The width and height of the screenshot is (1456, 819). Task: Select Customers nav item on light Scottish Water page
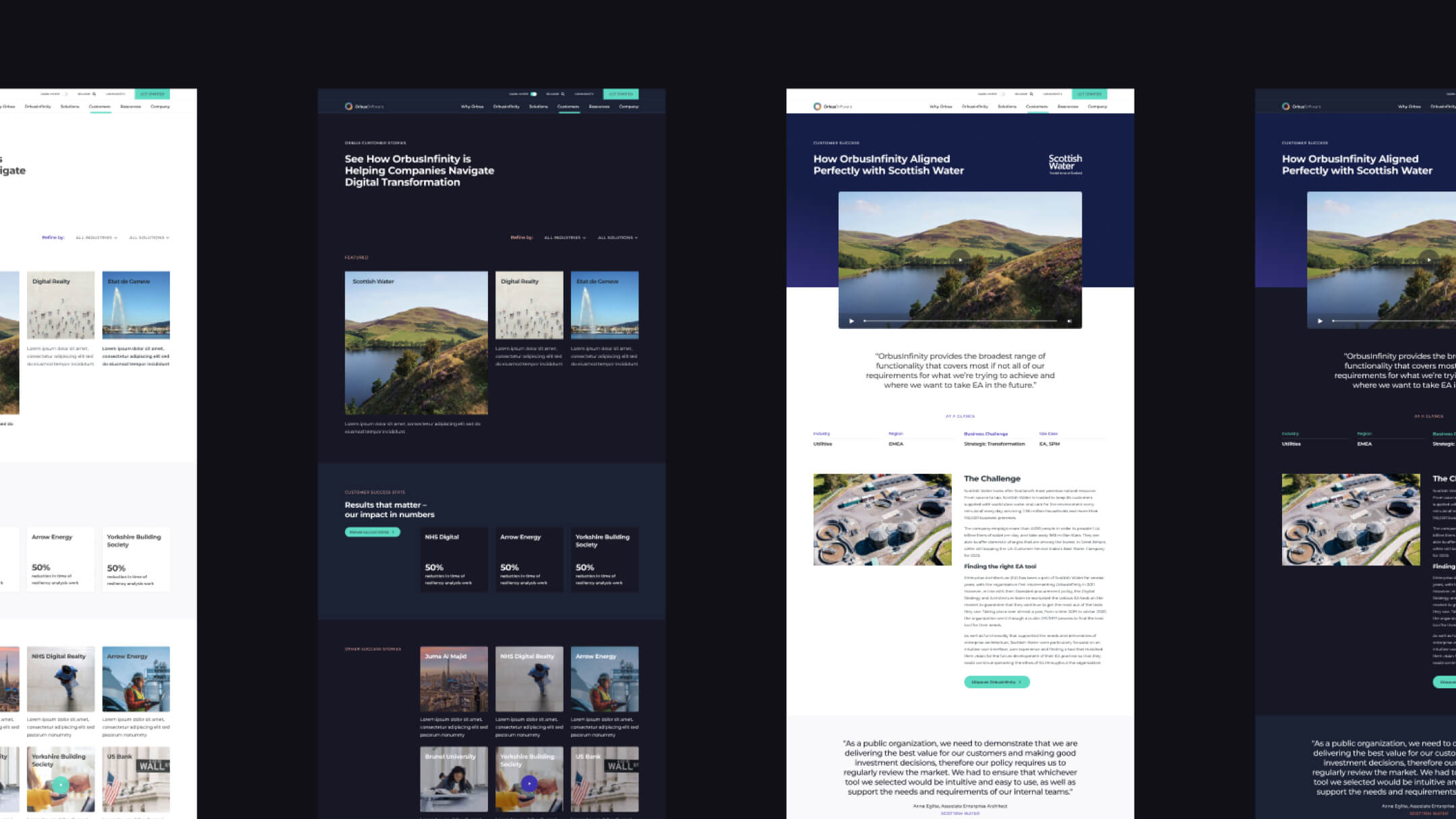pyautogui.click(x=1037, y=107)
